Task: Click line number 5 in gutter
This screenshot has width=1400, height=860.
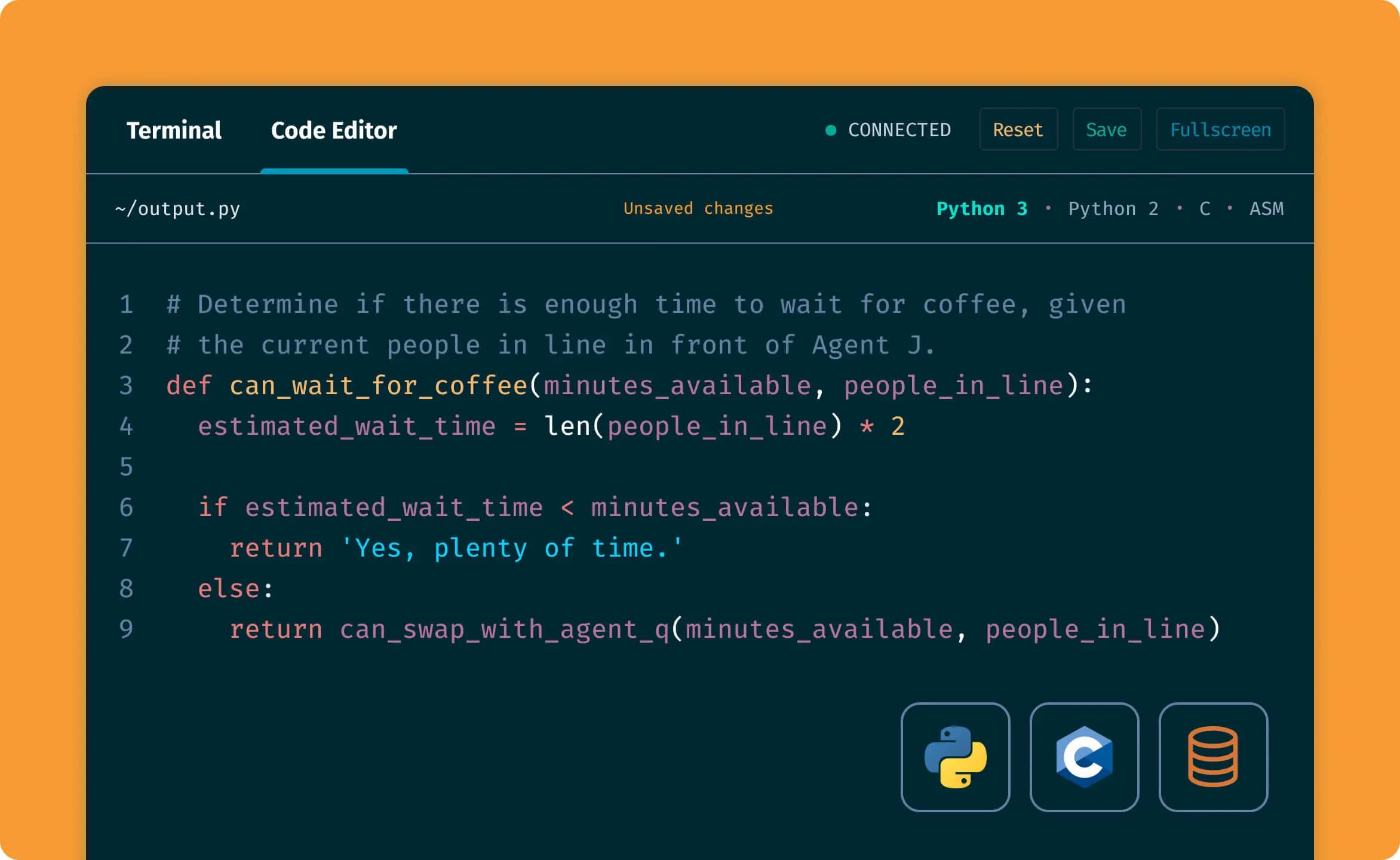Action: (x=126, y=466)
